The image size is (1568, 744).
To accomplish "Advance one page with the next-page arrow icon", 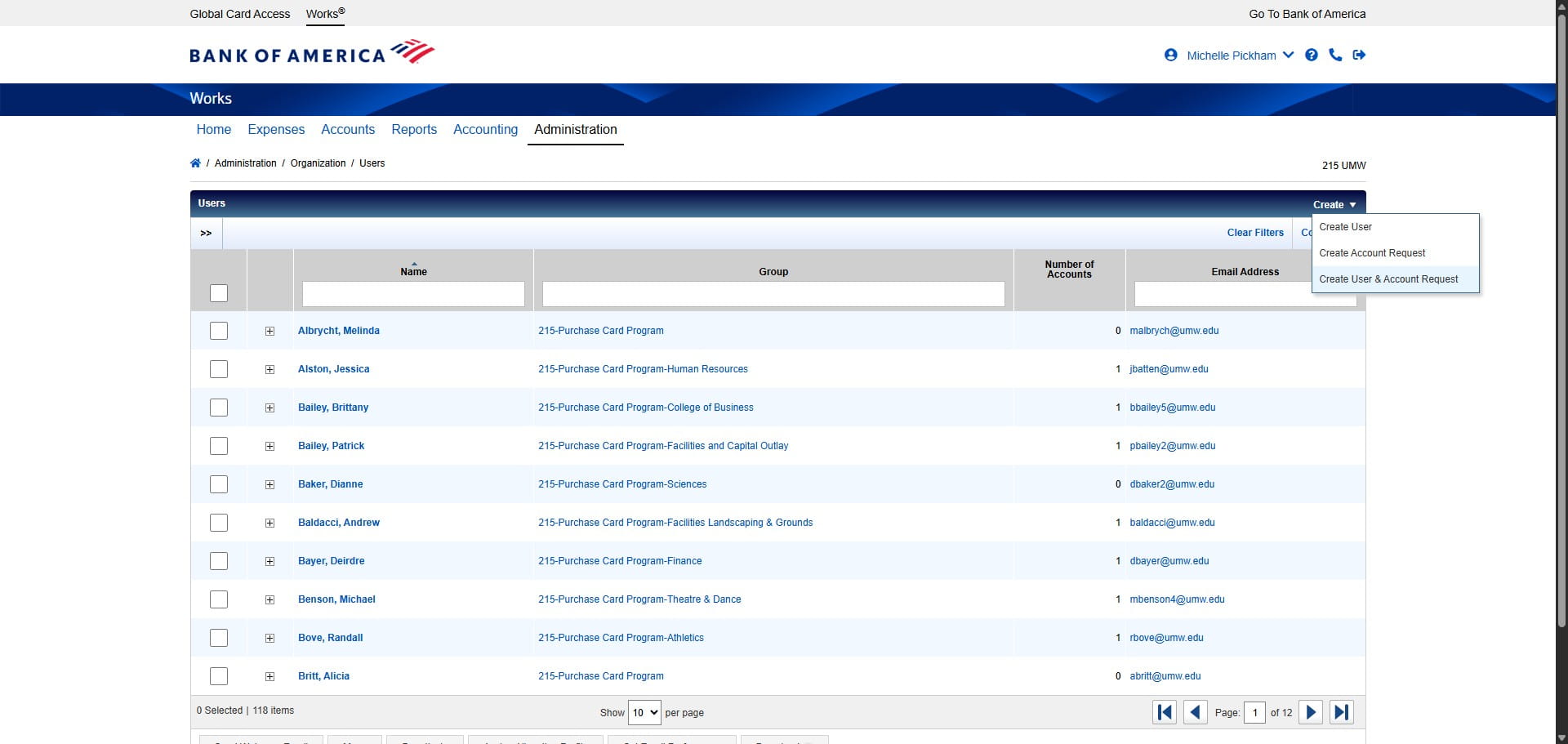I will click(1311, 712).
